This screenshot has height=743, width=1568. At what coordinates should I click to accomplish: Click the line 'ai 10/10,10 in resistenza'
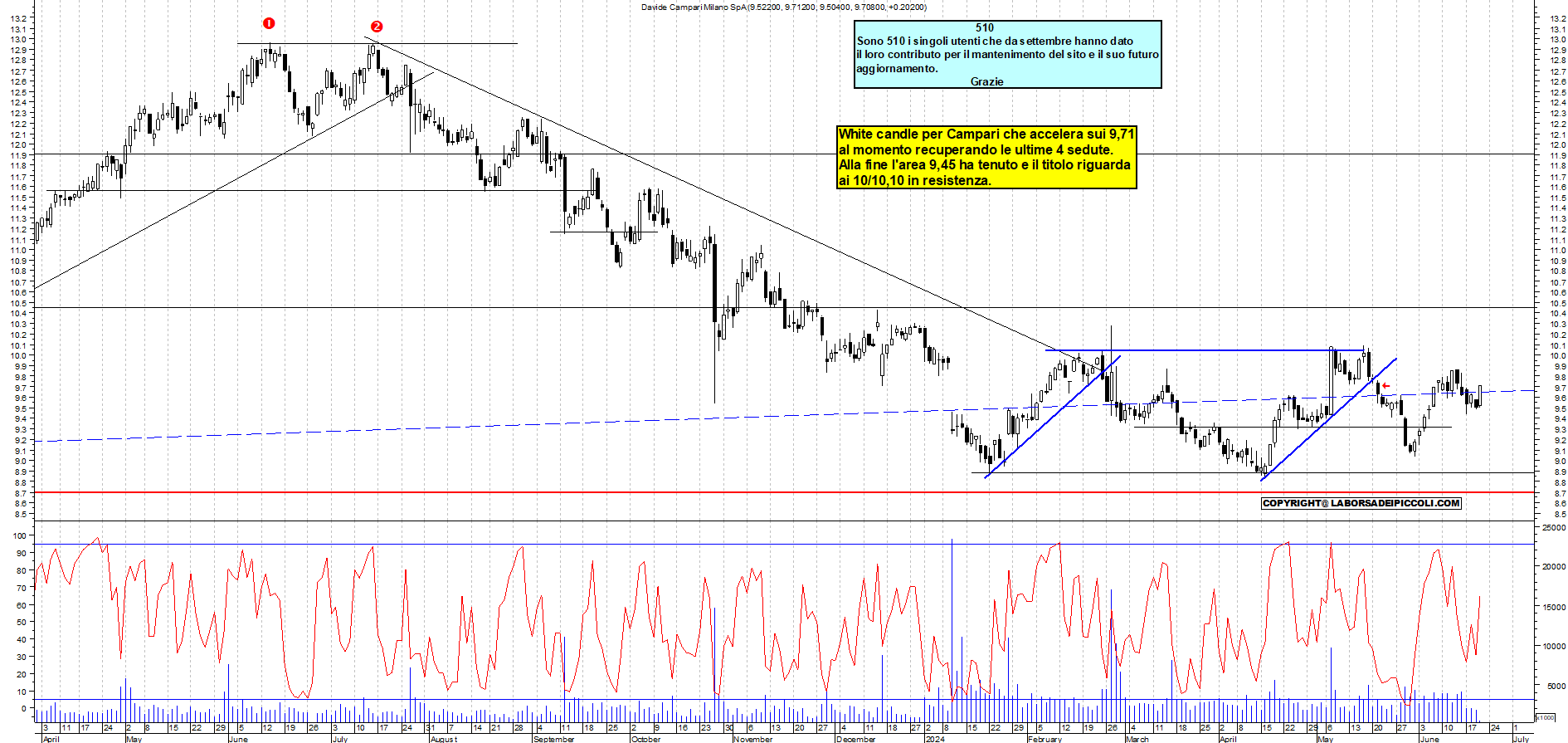[915, 180]
